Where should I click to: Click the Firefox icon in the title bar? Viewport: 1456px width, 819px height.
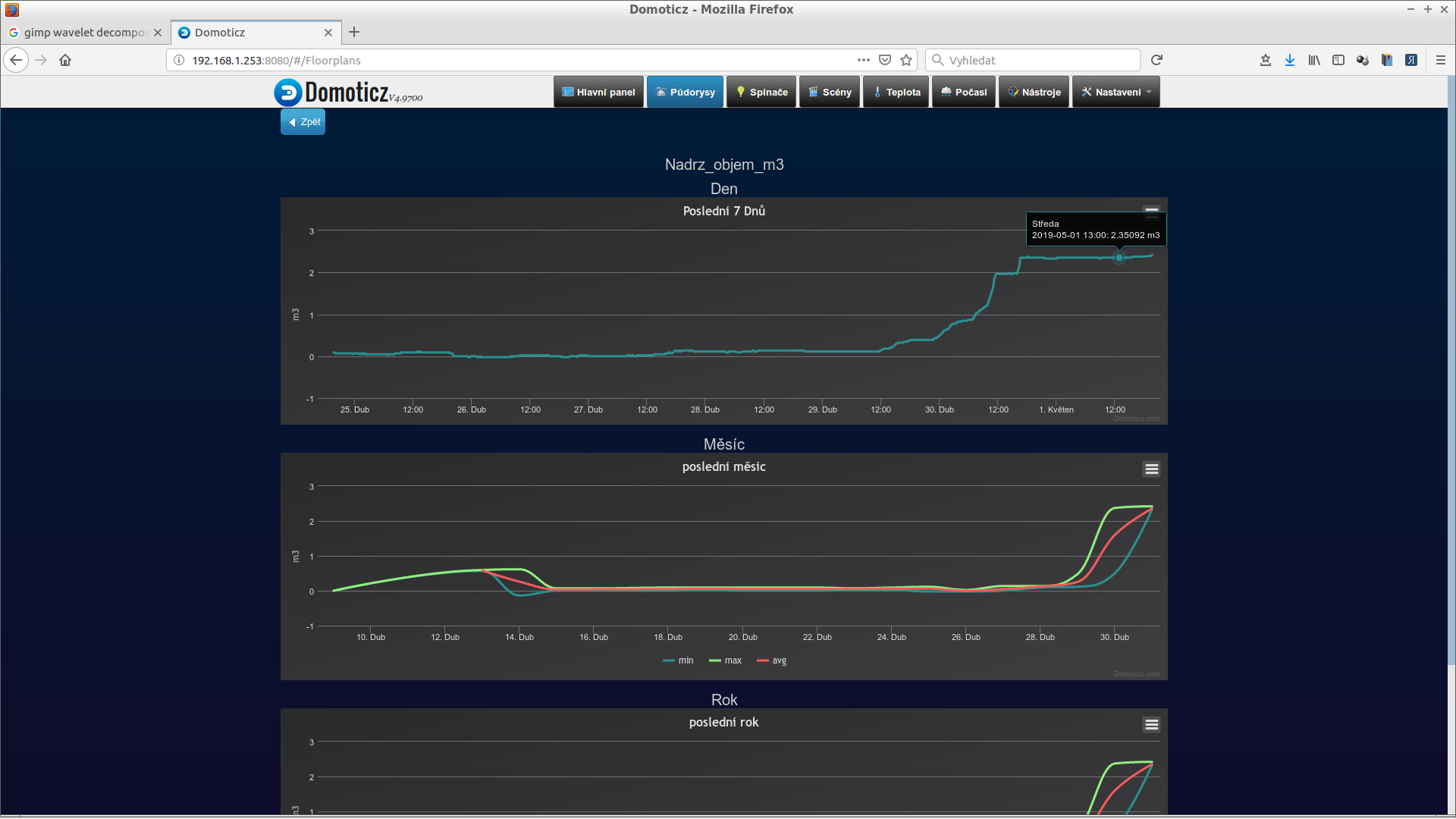[11, 9]
